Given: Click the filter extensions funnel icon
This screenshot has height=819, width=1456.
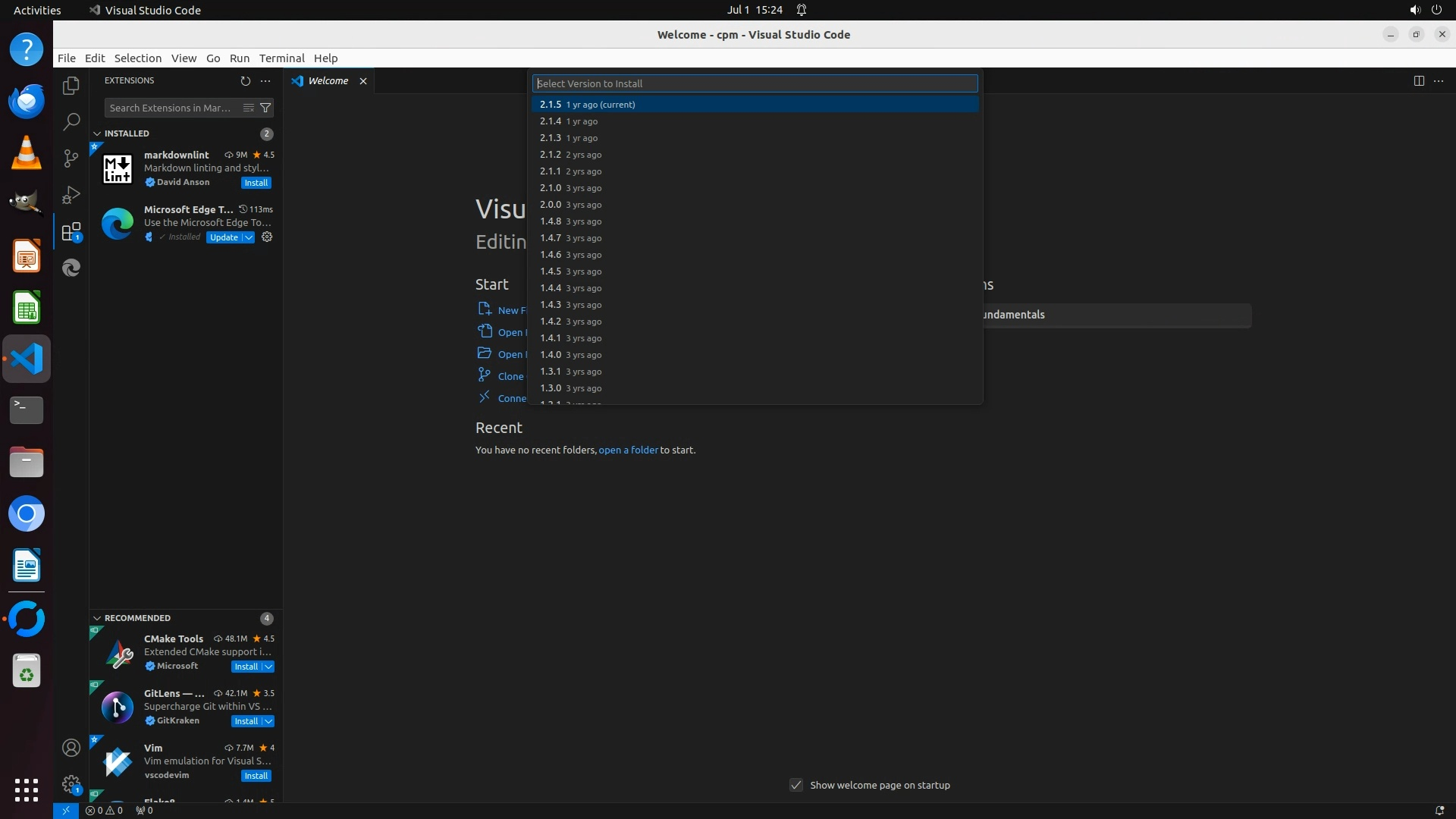Looking at the screenshot, I should 265,108.
